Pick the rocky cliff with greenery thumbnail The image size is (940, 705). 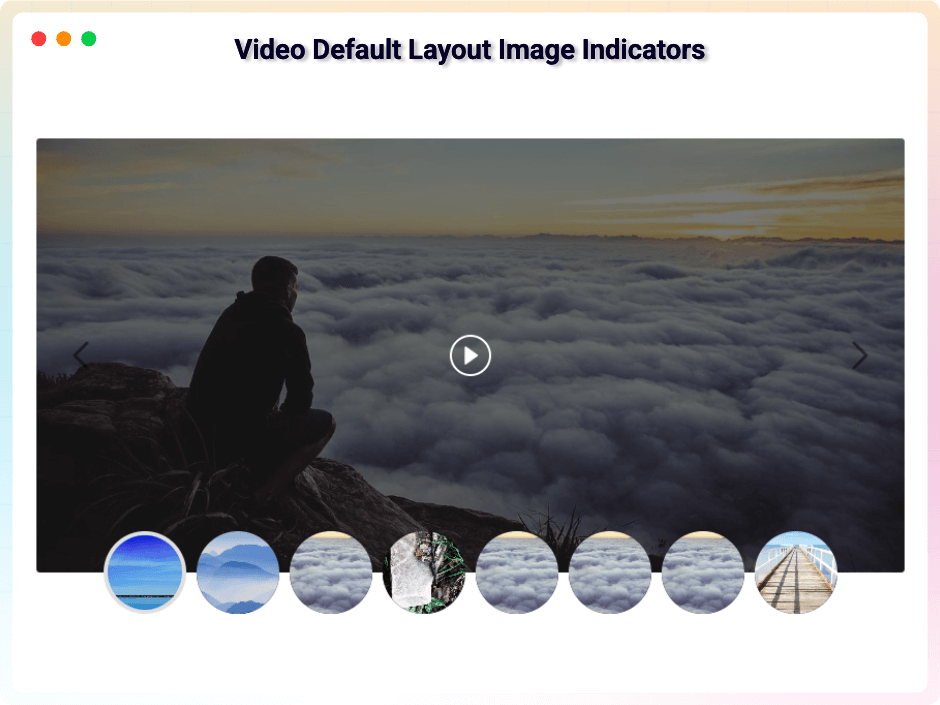pos(423,573)
